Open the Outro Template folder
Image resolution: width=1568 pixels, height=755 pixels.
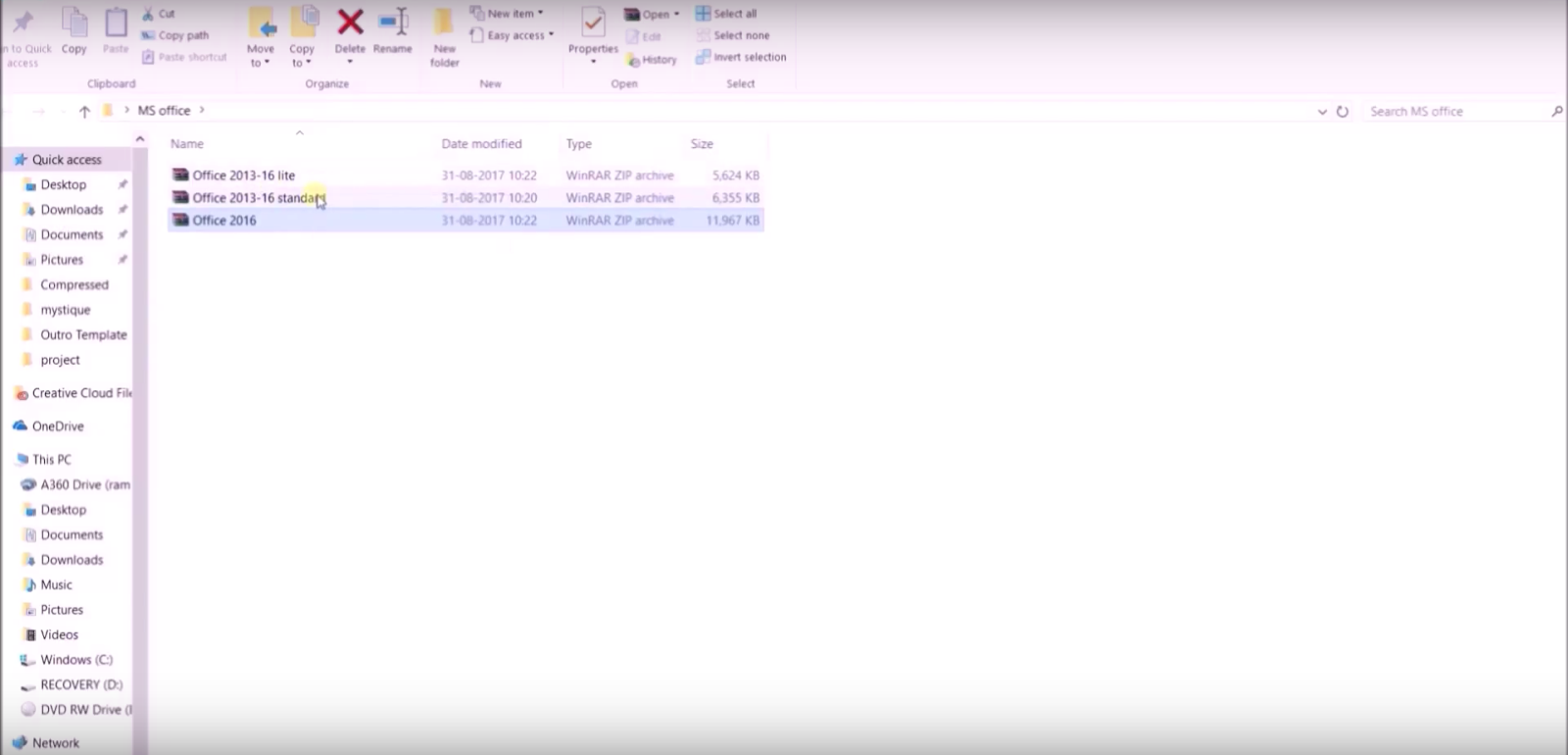click(x=83, y=334)
